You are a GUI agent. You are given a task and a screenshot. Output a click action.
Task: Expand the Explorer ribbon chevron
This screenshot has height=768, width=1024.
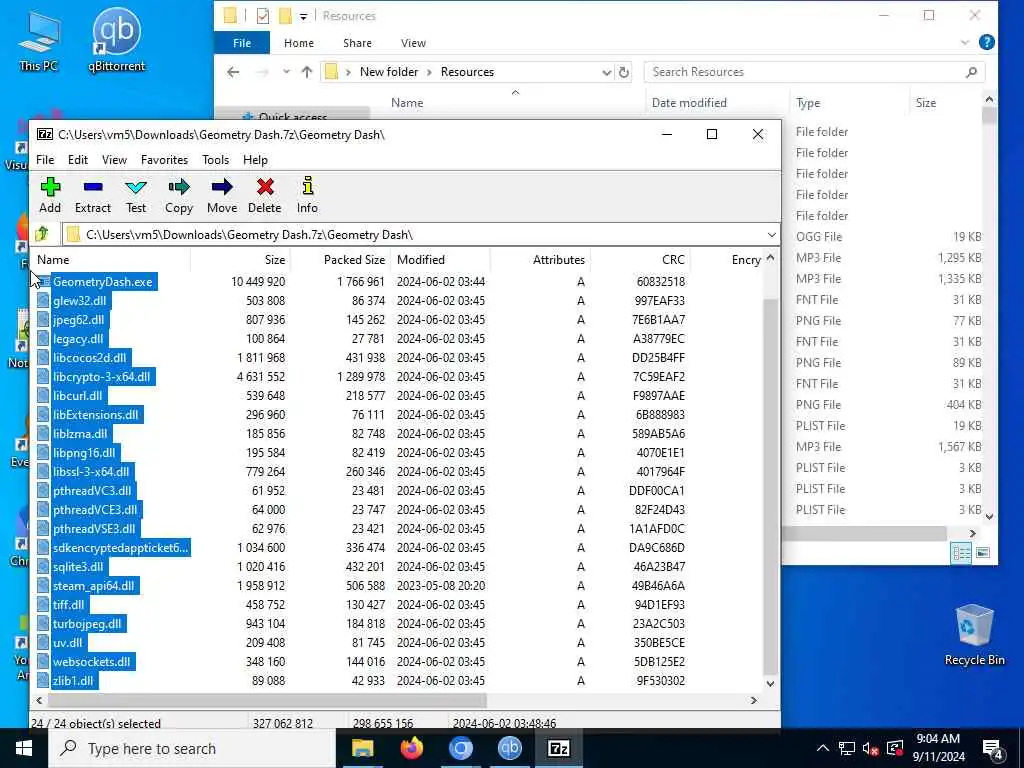tap(965, 42)
